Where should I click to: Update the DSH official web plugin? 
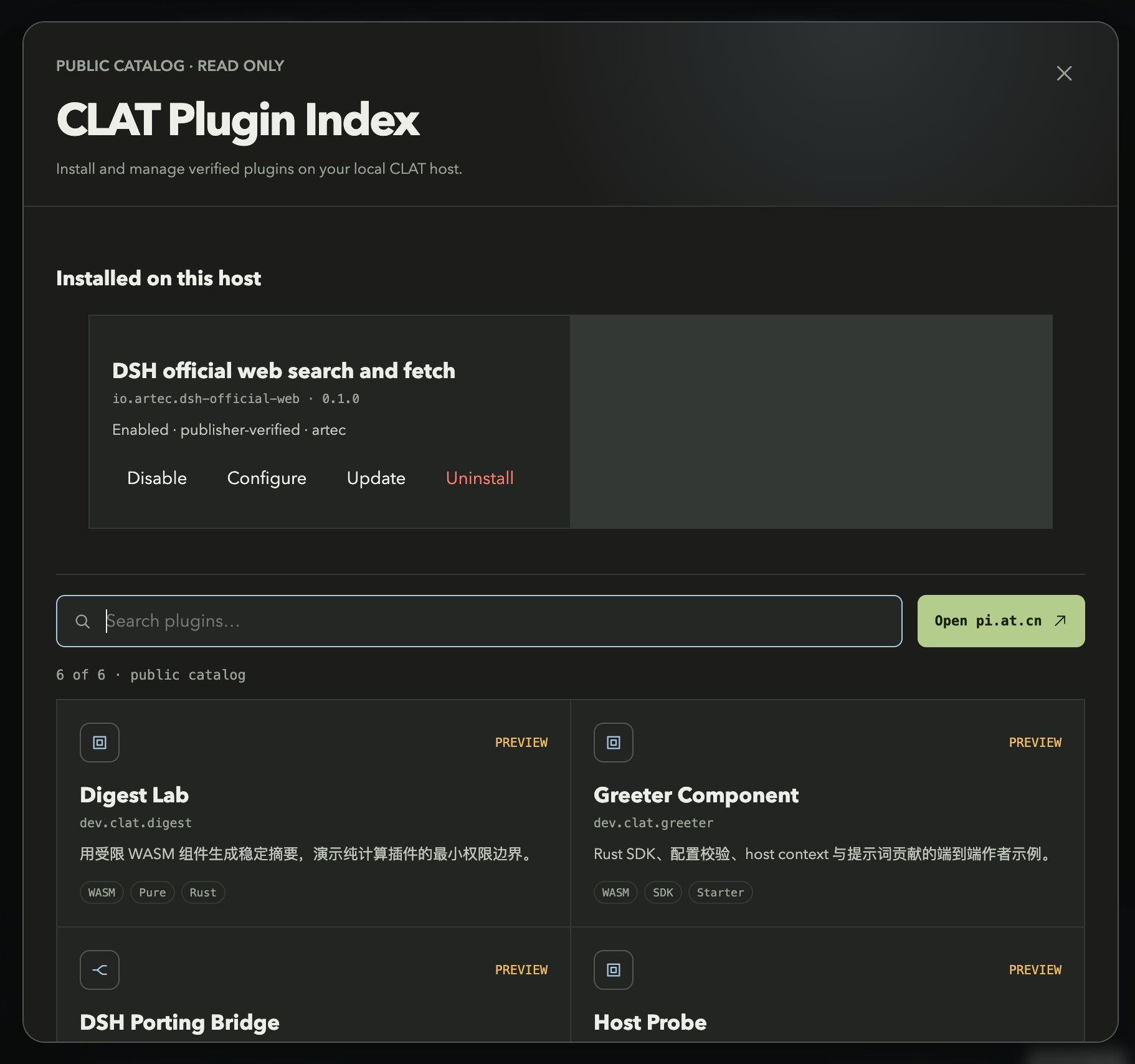pos(376,478)
